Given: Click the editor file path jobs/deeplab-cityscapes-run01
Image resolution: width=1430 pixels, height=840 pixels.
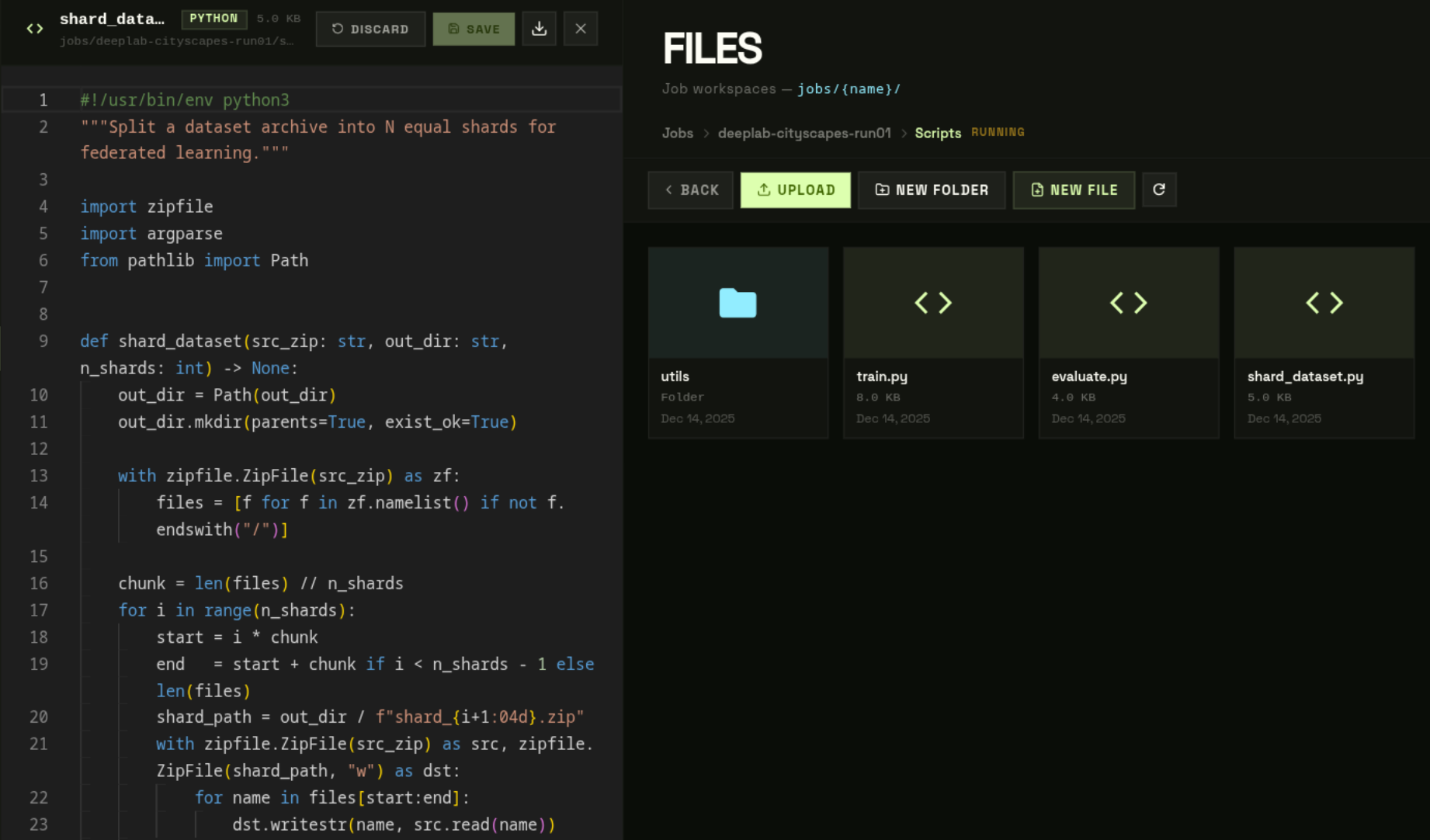Looking at the screenshot, I should [x=177, y=41].
